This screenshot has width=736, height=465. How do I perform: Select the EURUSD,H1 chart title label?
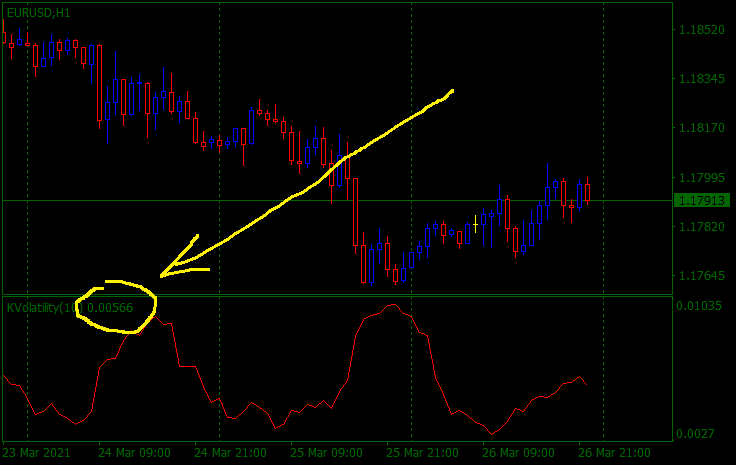pyautogui.click(x=38, y=13)
